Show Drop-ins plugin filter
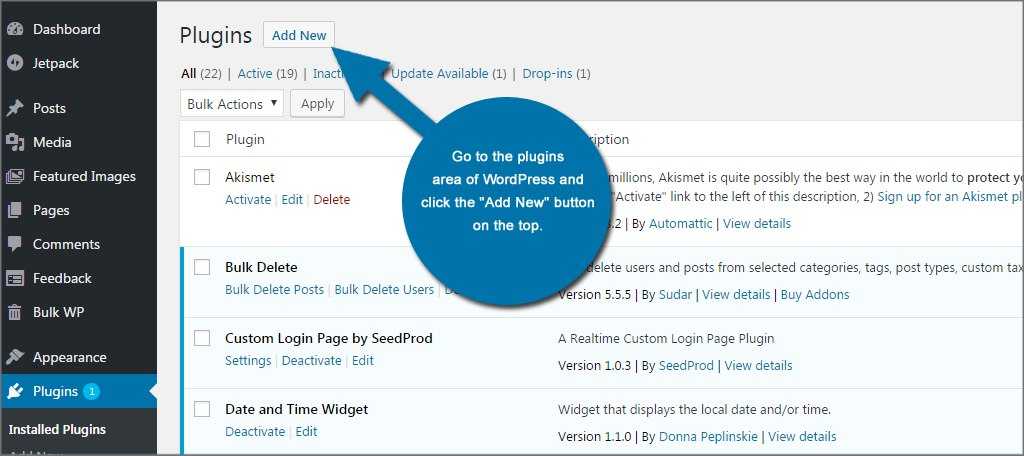 (549, 73)
